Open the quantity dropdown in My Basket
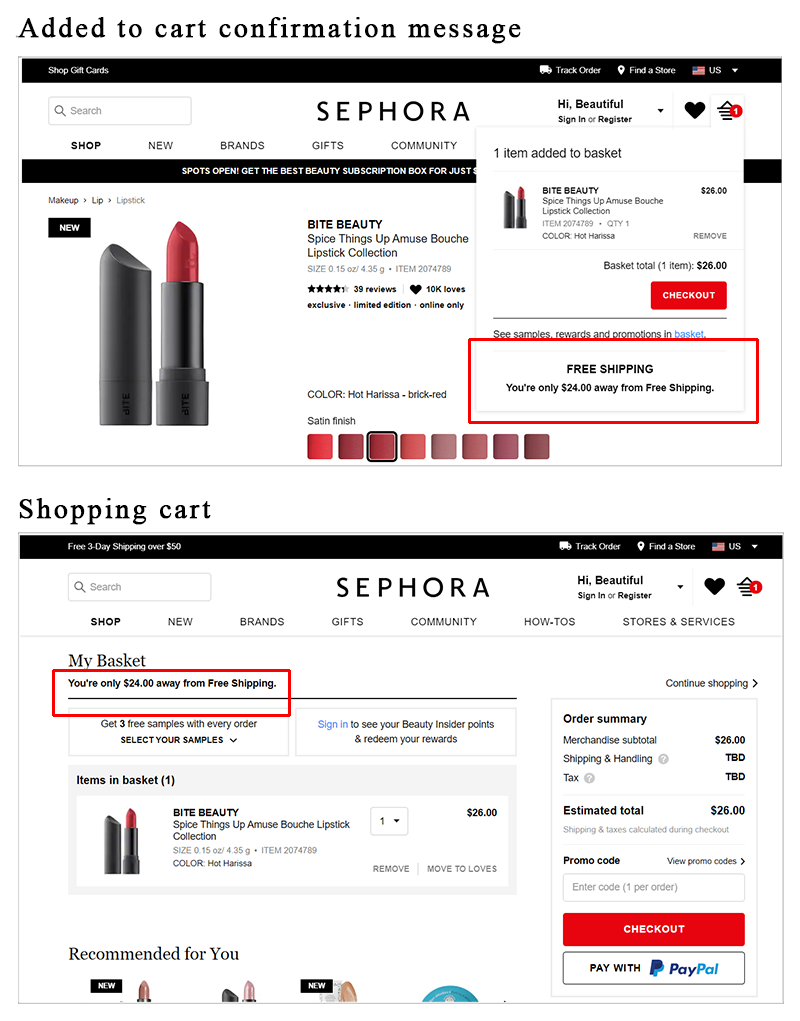This screenshot has height=1021, width=800. pyautogui.click(x=389, y=821)
